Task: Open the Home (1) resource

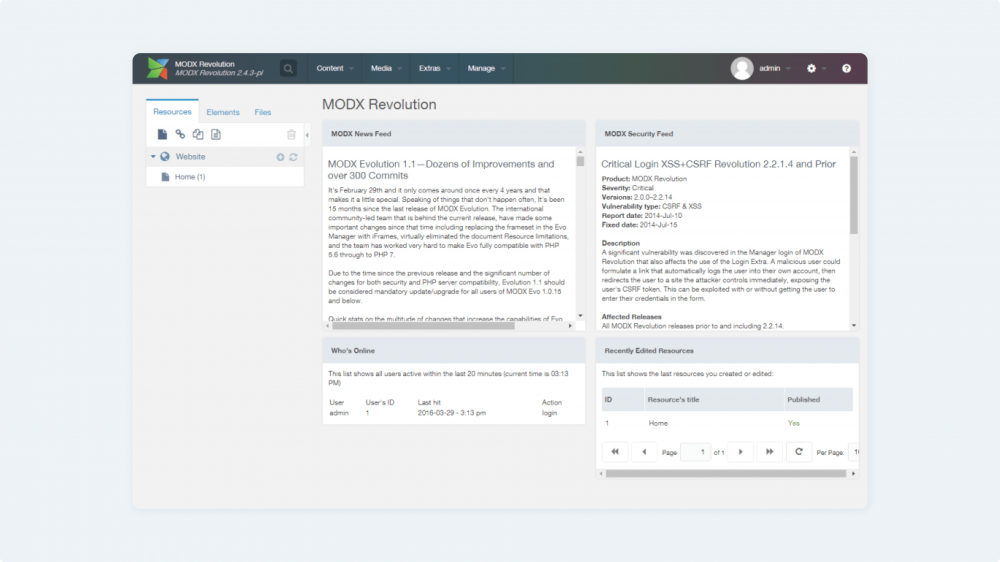Action: click(x=190, y=177)
